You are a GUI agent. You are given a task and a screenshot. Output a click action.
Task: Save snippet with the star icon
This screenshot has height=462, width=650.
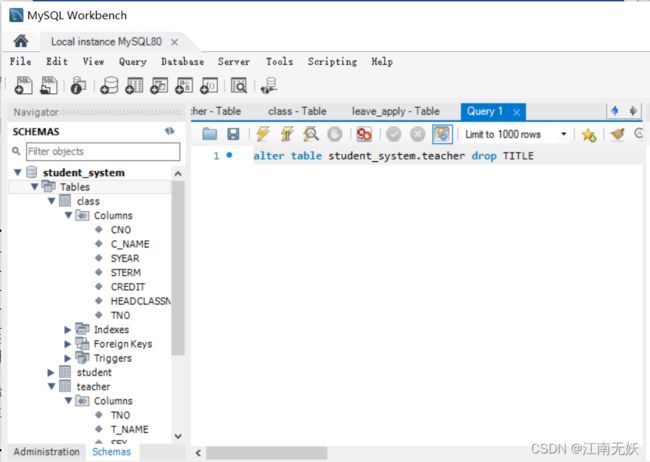(x=589, y=134)
